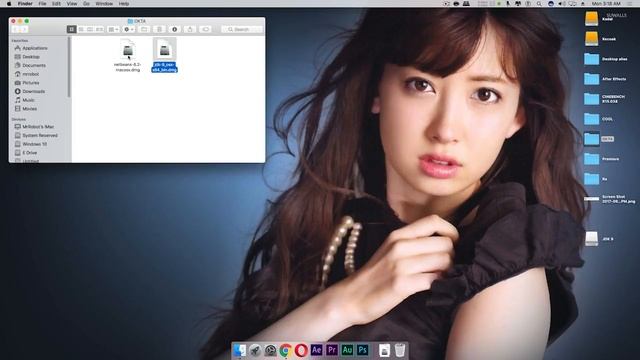Viewport: 640px width, 360px height.
Task: Select the jdk-9_osx-x64_bin.dmg file
Action: [x=164, y=56]
